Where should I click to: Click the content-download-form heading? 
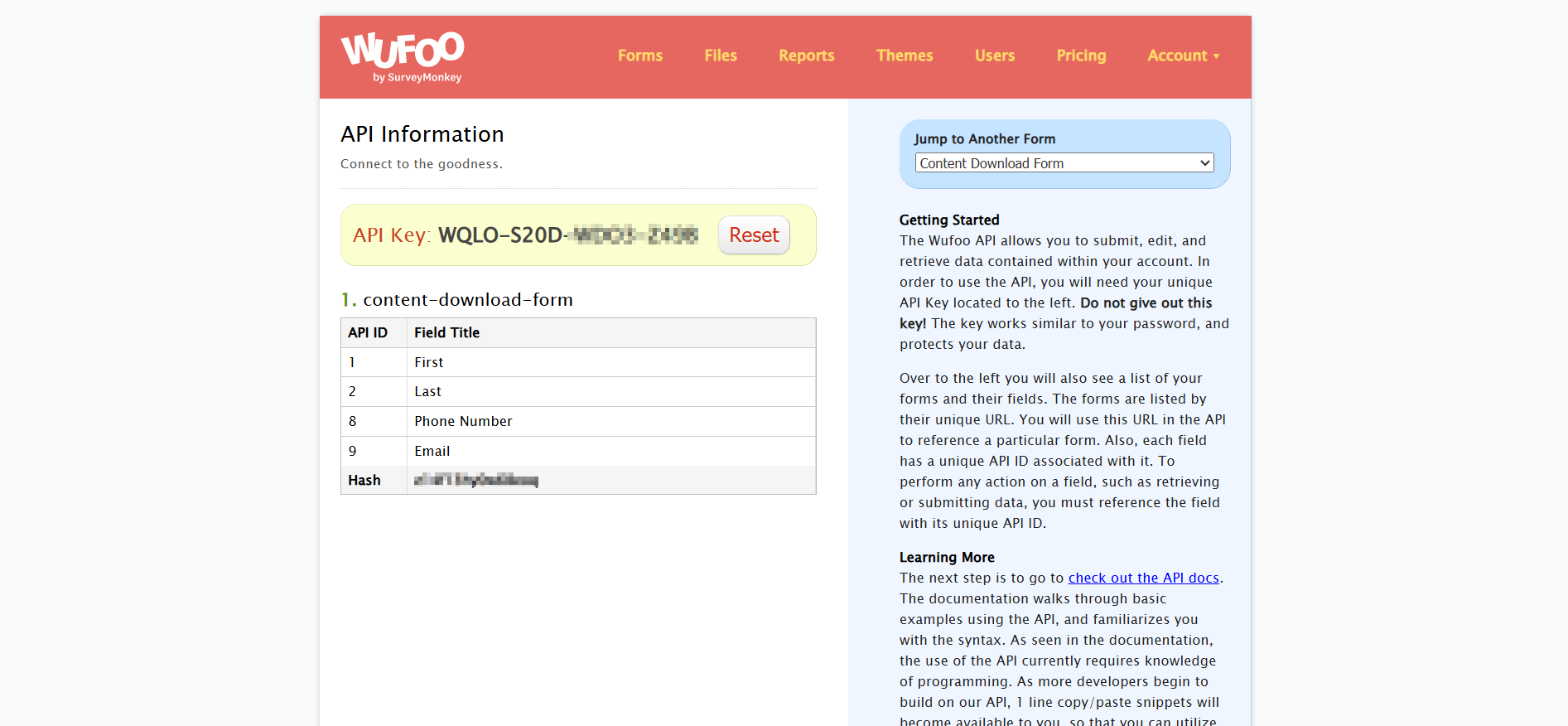468,300
